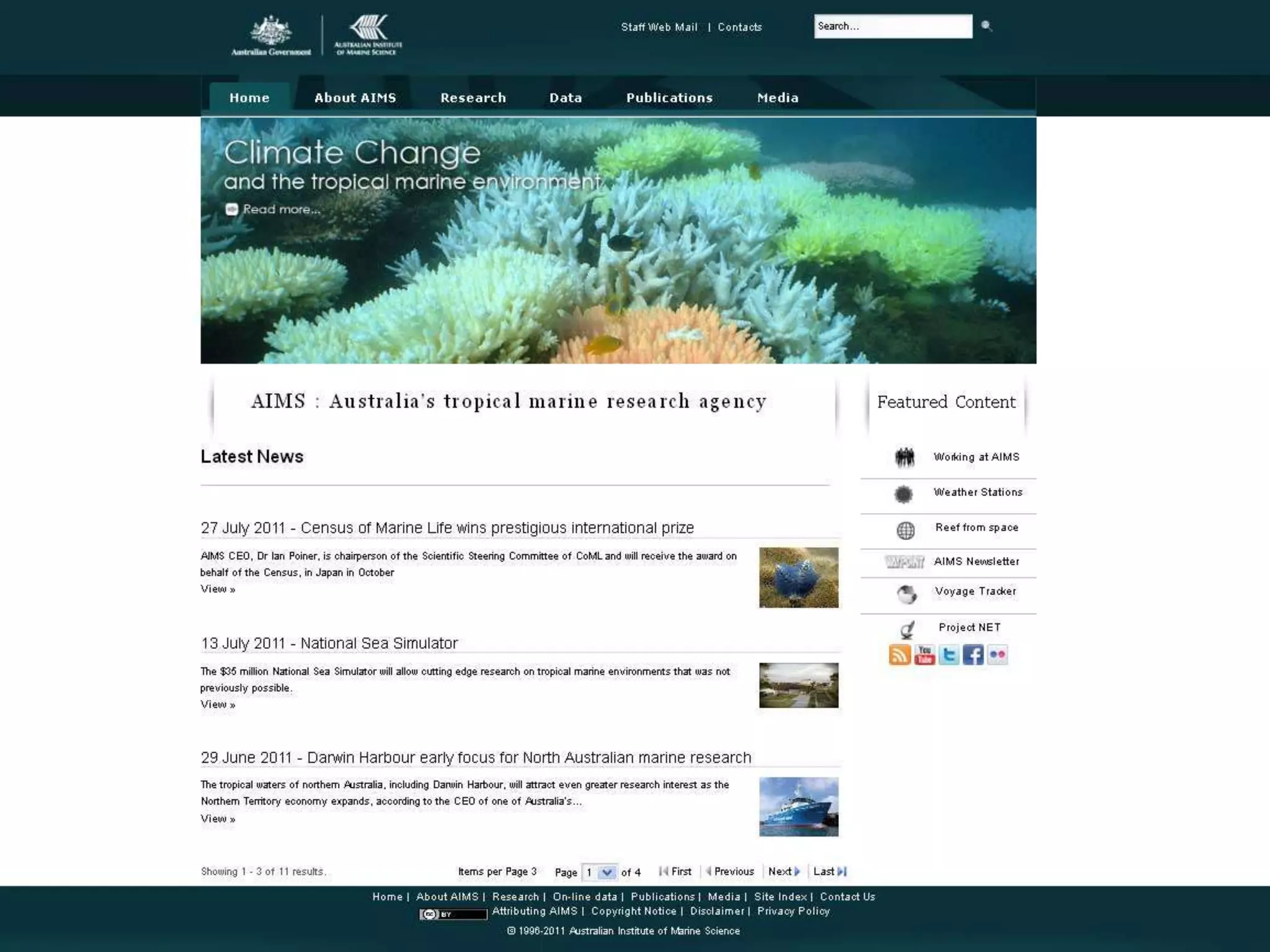The image size is (1270, 952).
Task: Click the Reef from space globe icon
Action: click(x=905, y=530)
